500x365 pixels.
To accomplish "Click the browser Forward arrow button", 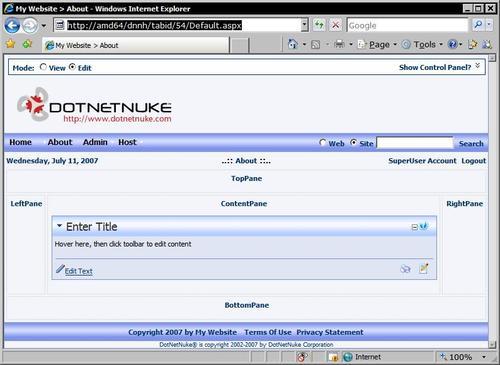I will click(30, 26).
